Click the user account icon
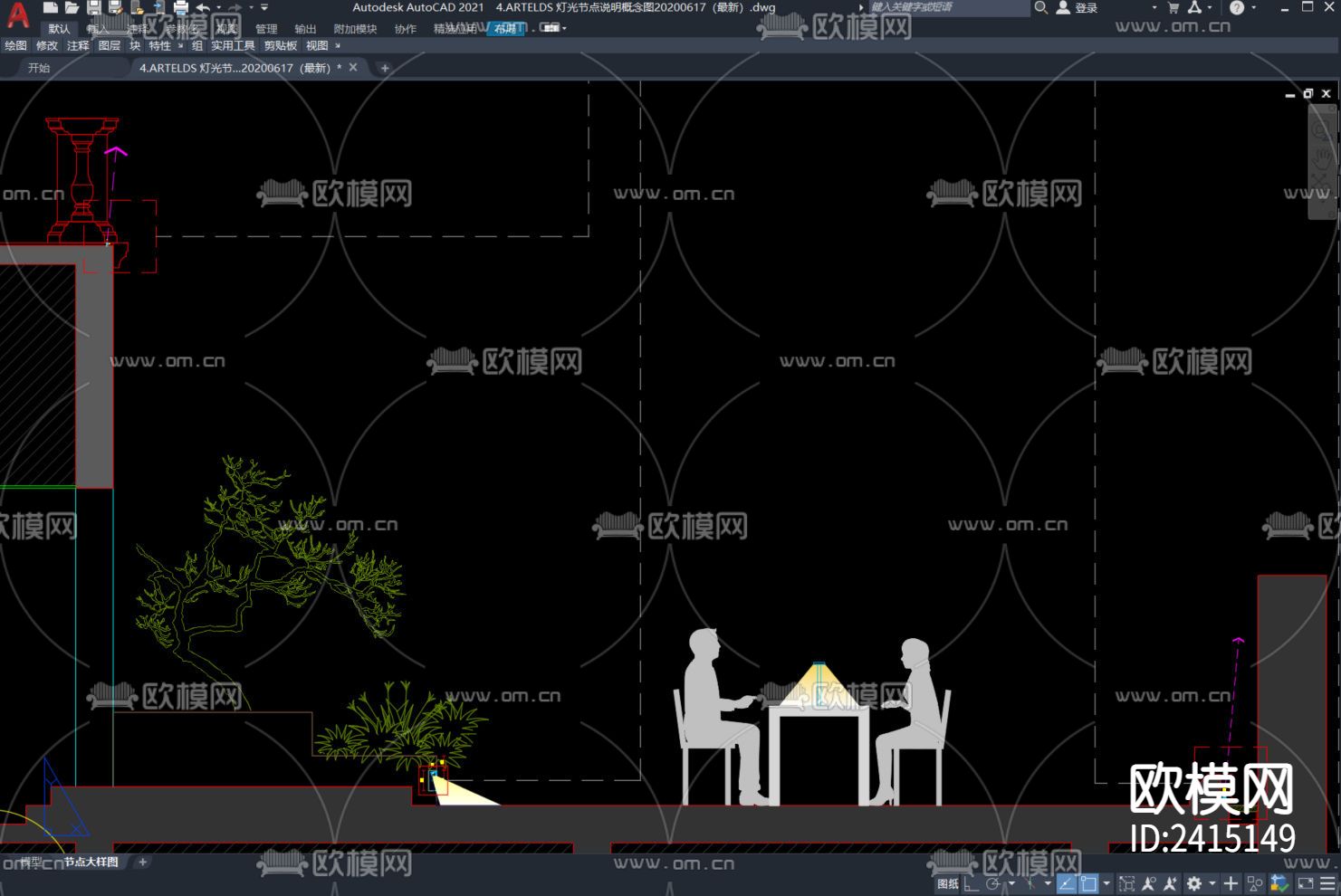Image resolution: width=1341 pixels, height=896 pixels. point(1063,7)
